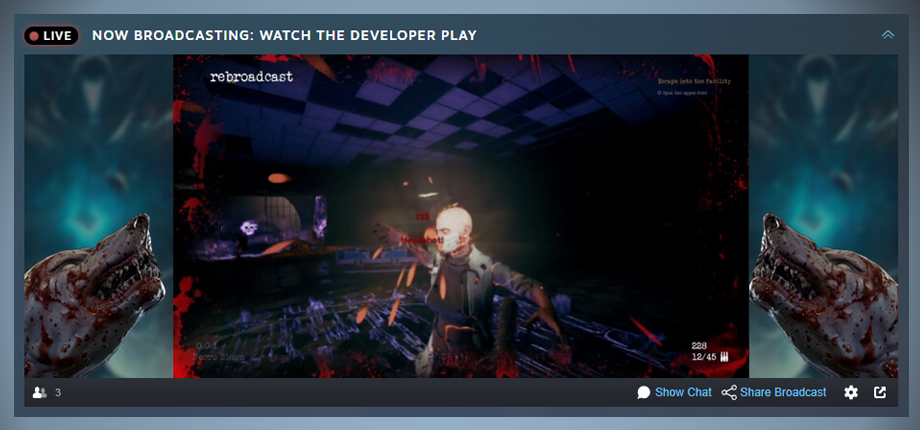Screen dimensions: 920x430
Task: Click the LIVE indicator badge
Action: pyautogui.click(x=52, y=36)
